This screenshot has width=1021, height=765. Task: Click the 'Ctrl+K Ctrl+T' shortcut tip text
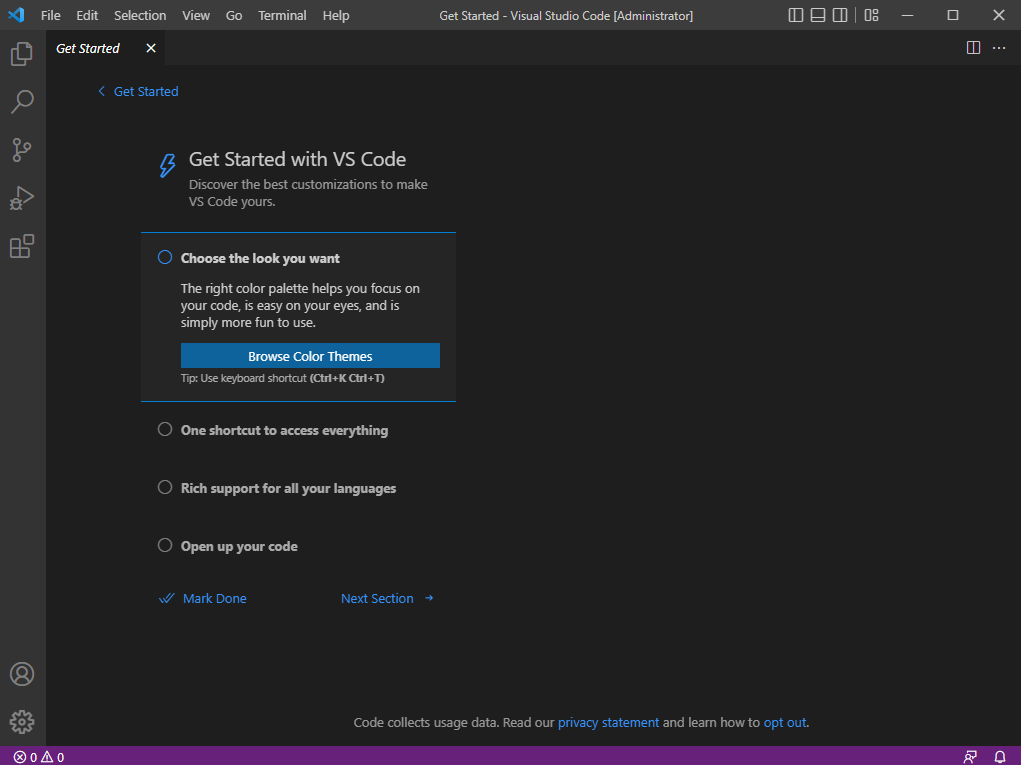[347, 378]
